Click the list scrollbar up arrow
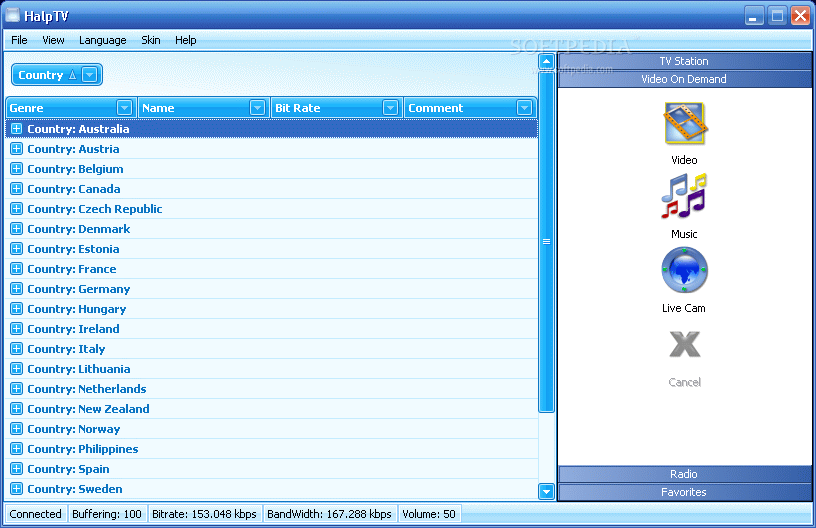The width and height of the screenshot is (816, 528). click(x=546, y=61)
